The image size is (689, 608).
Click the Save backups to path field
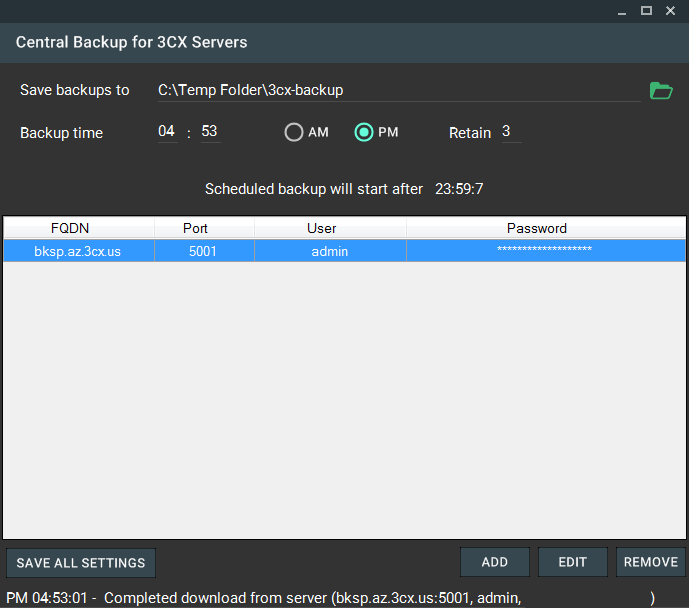[x=399, y=90]
